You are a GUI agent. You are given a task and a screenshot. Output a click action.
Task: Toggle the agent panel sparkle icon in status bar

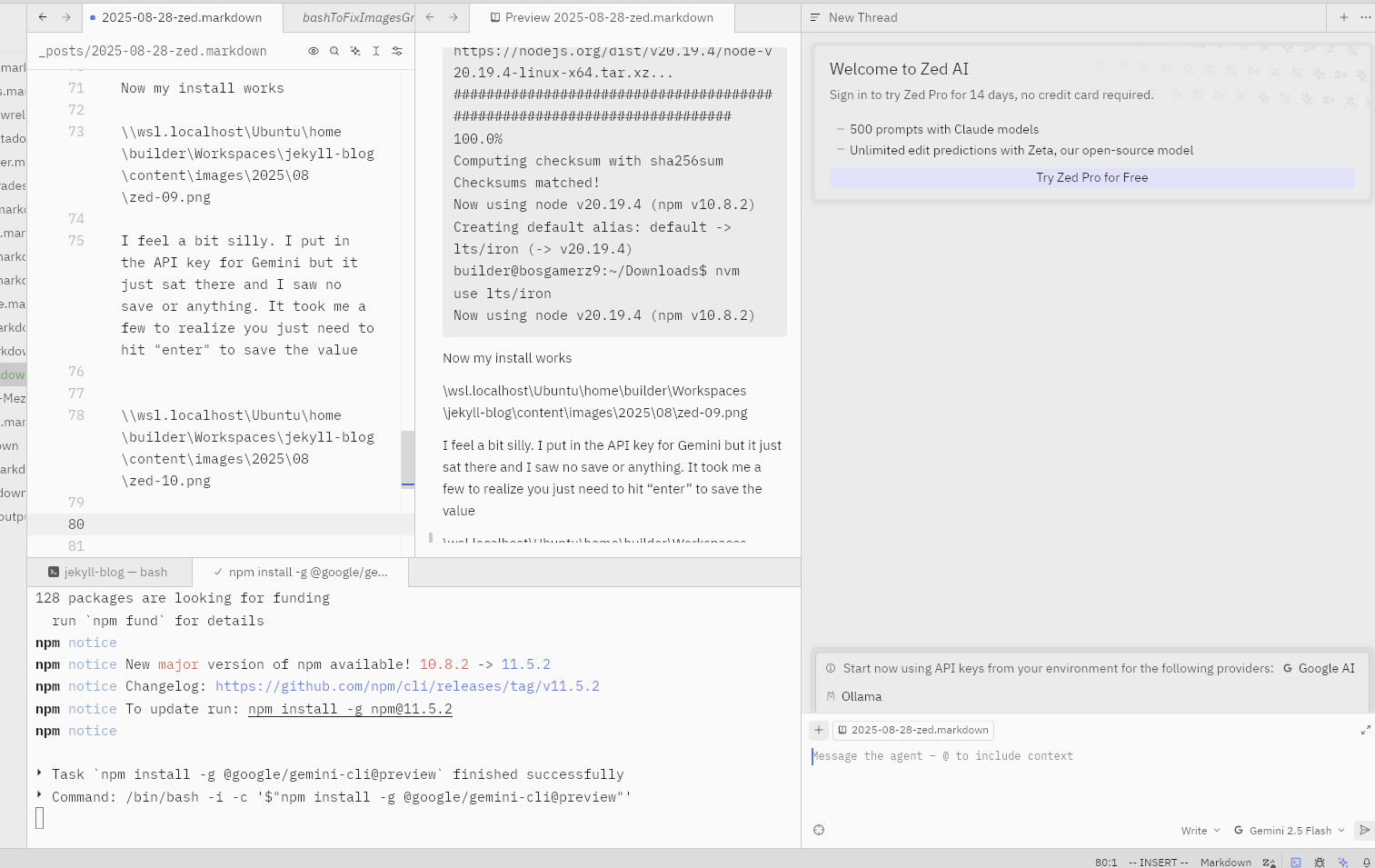pos(1343,862)
